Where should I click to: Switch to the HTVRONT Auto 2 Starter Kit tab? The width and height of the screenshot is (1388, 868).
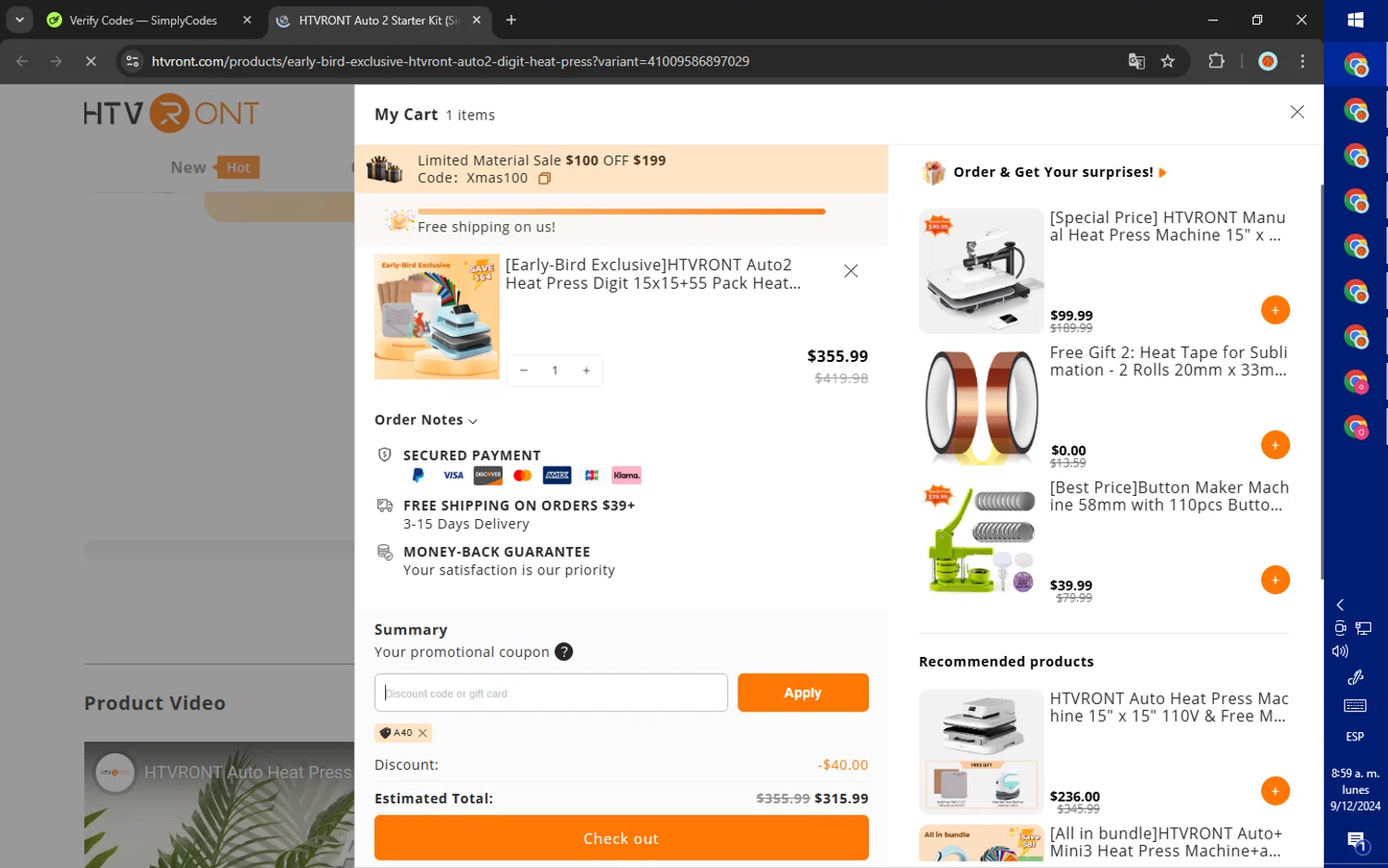point(378,20)
